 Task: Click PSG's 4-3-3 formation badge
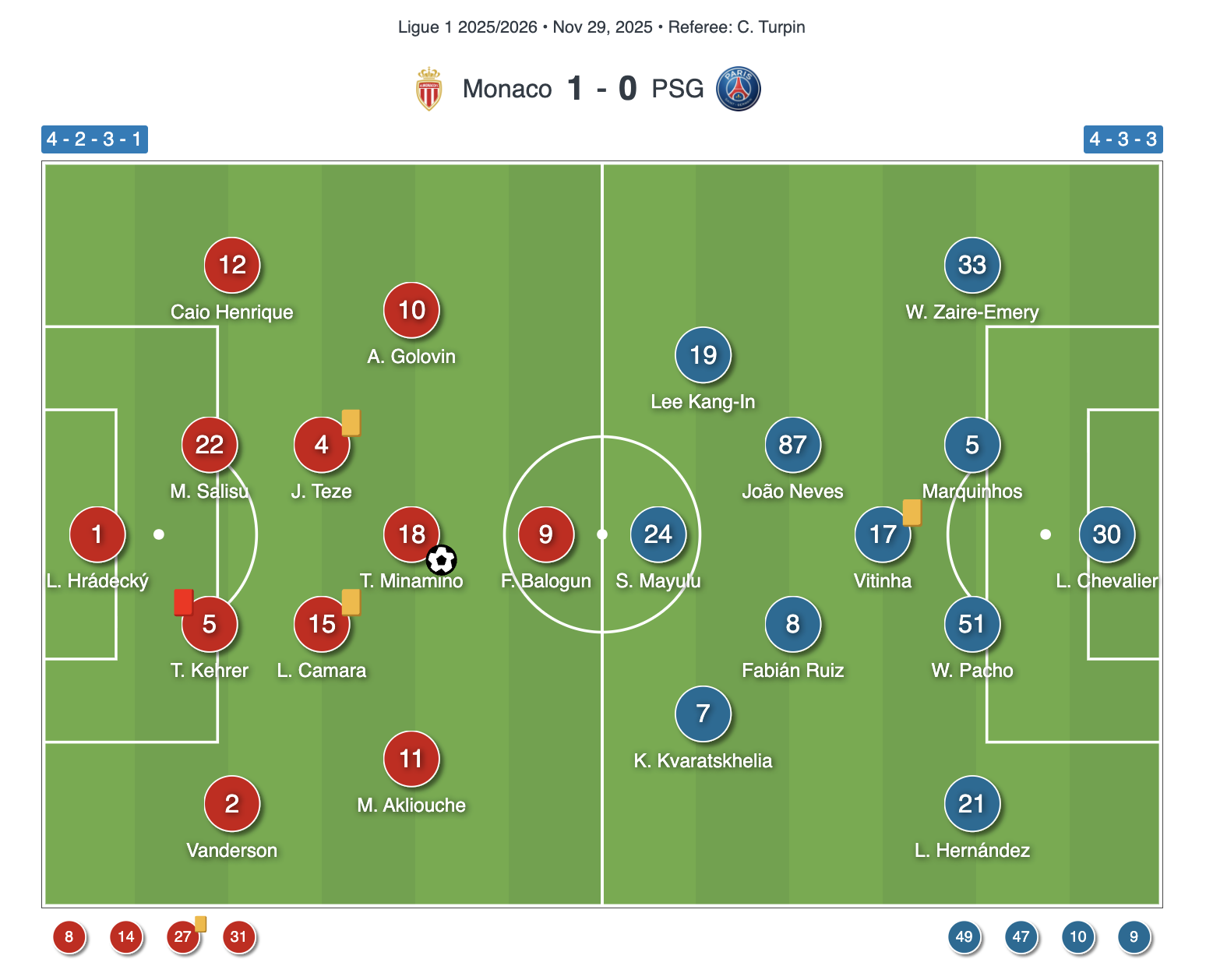point(1123,139)
